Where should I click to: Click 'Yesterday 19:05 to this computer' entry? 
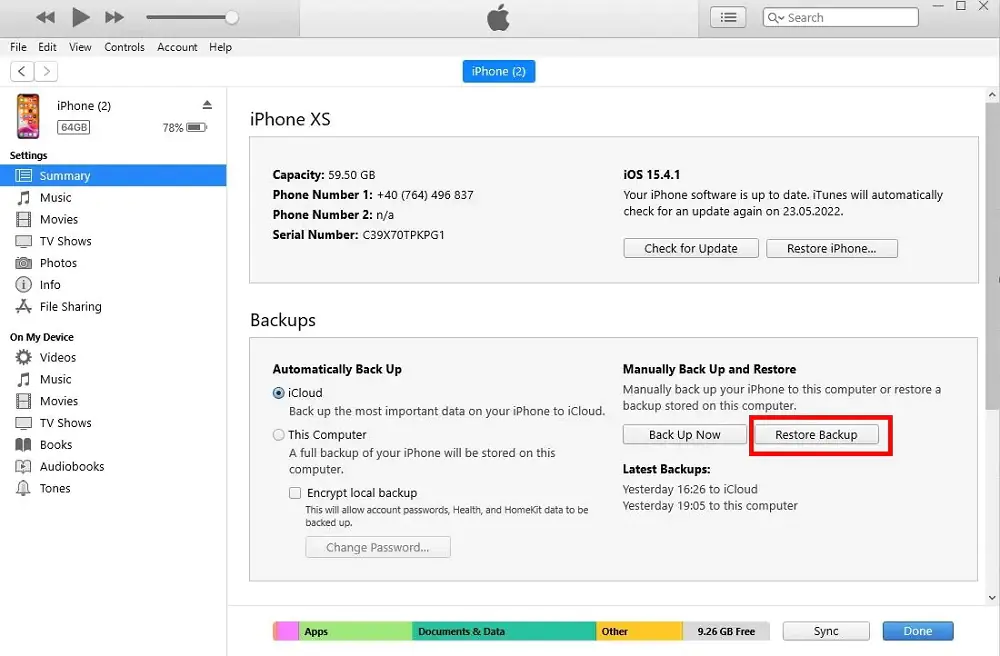click(710, 506)
